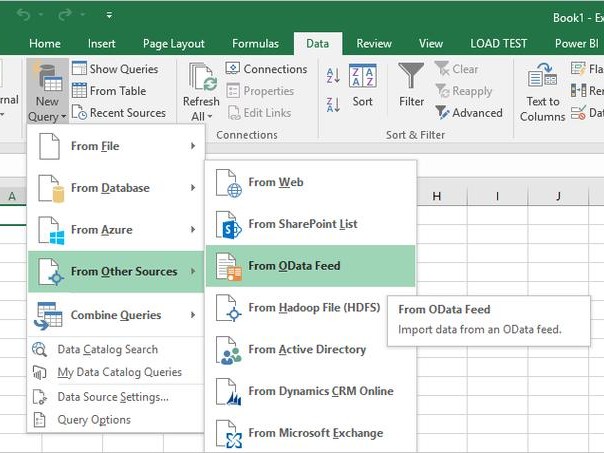This screenshot has width=604, height=453.
Task: Choose From SharePoint List
Action: (x=310, y=224)
